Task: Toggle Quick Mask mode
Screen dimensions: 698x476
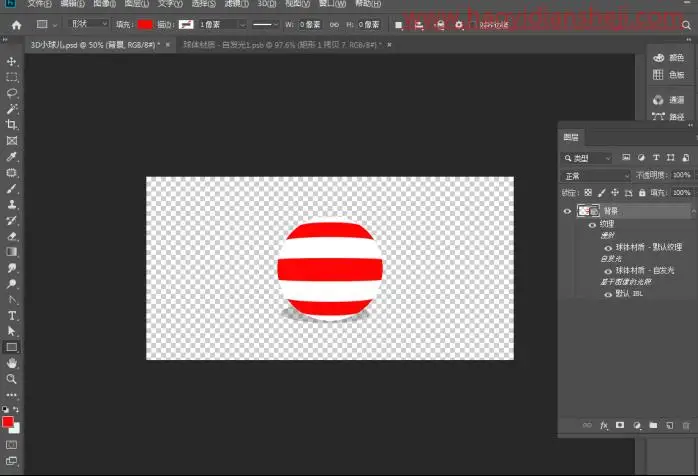Action: coord(12,444)
